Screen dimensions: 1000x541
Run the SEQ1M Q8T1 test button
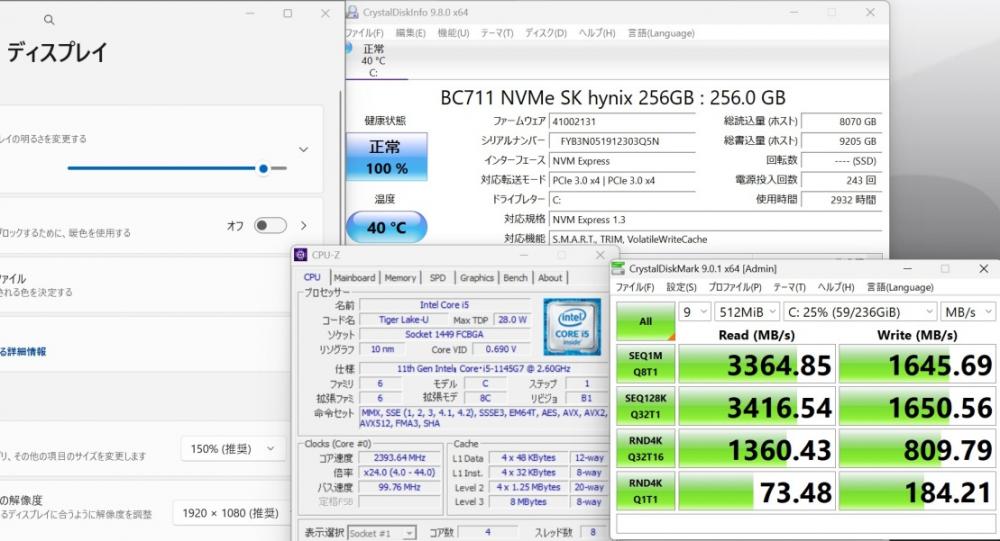tap(645, 364)
